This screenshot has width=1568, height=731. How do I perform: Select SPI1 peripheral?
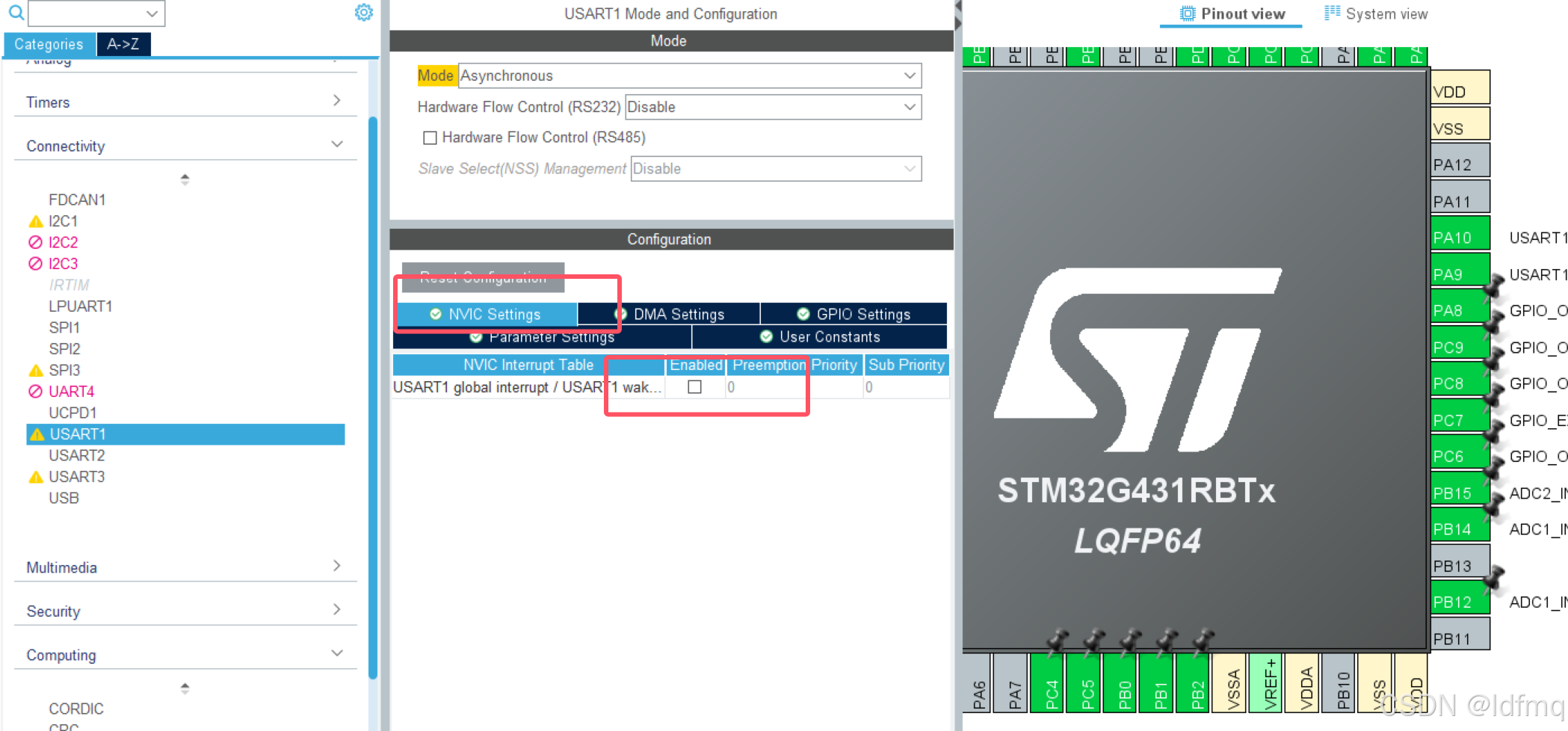[64, 327]
